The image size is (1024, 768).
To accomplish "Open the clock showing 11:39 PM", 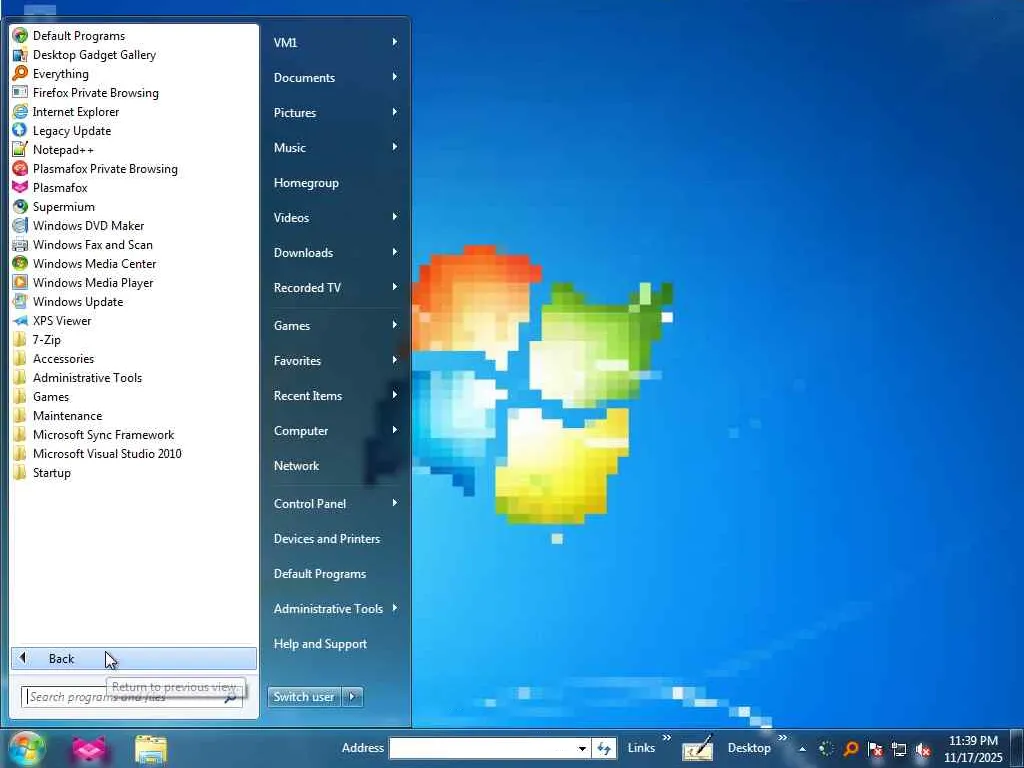I will point(973,749).
